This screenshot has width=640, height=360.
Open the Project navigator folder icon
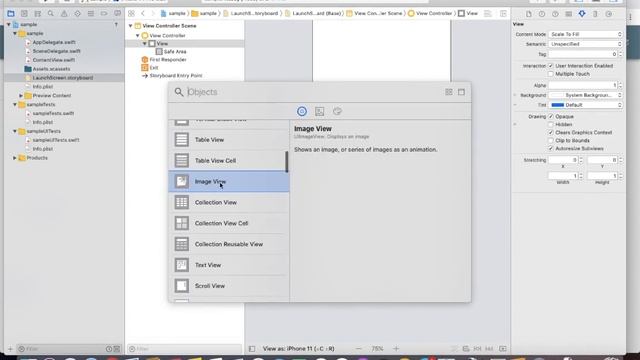click(x=11, y=14)
